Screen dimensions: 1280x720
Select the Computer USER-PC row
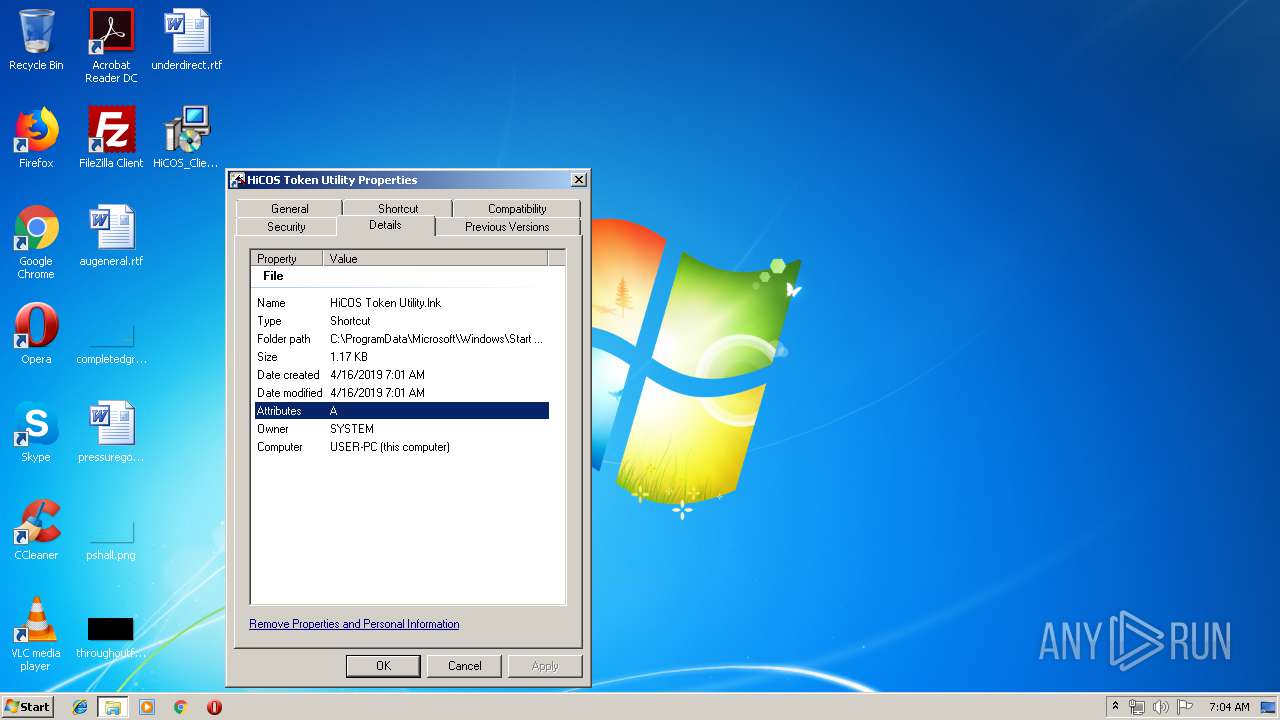[401, 447]
